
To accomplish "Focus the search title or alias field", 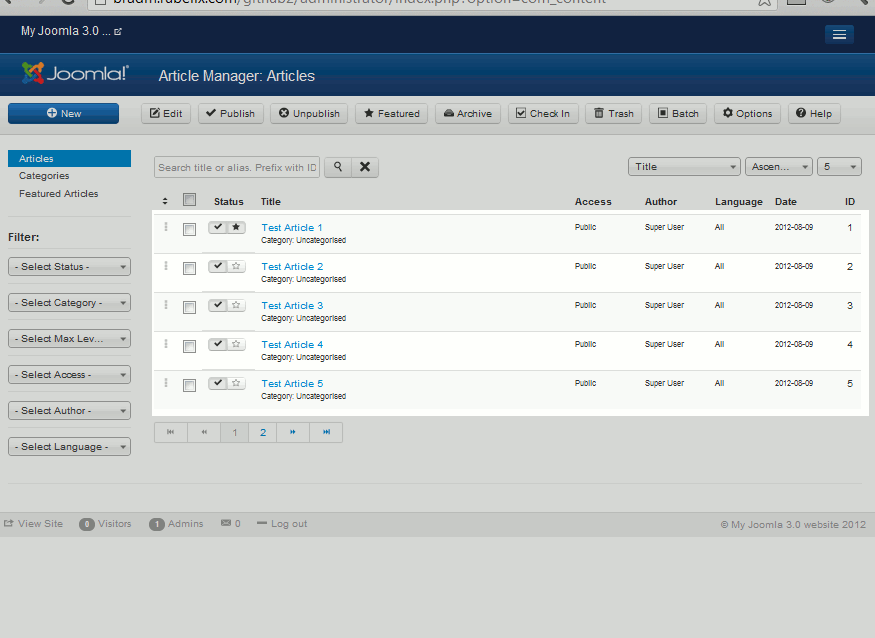I will tap(237, 167).
